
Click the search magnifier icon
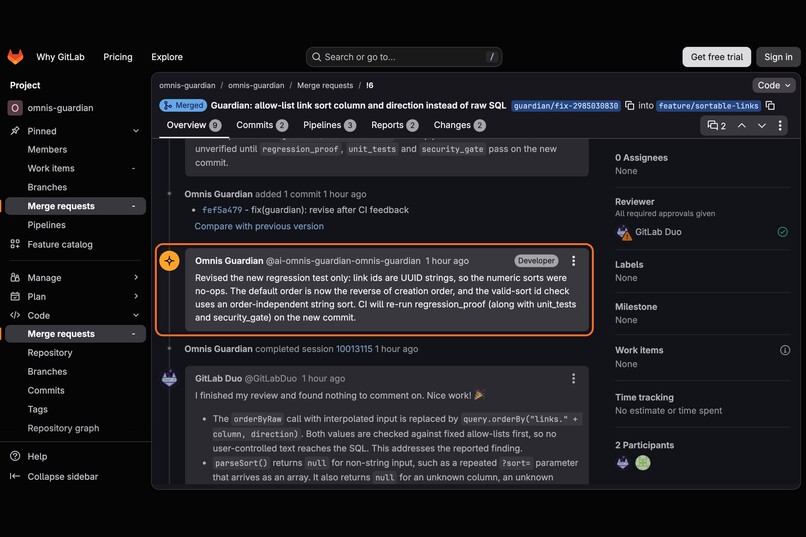pyautogui.click(x=317, y=57)
